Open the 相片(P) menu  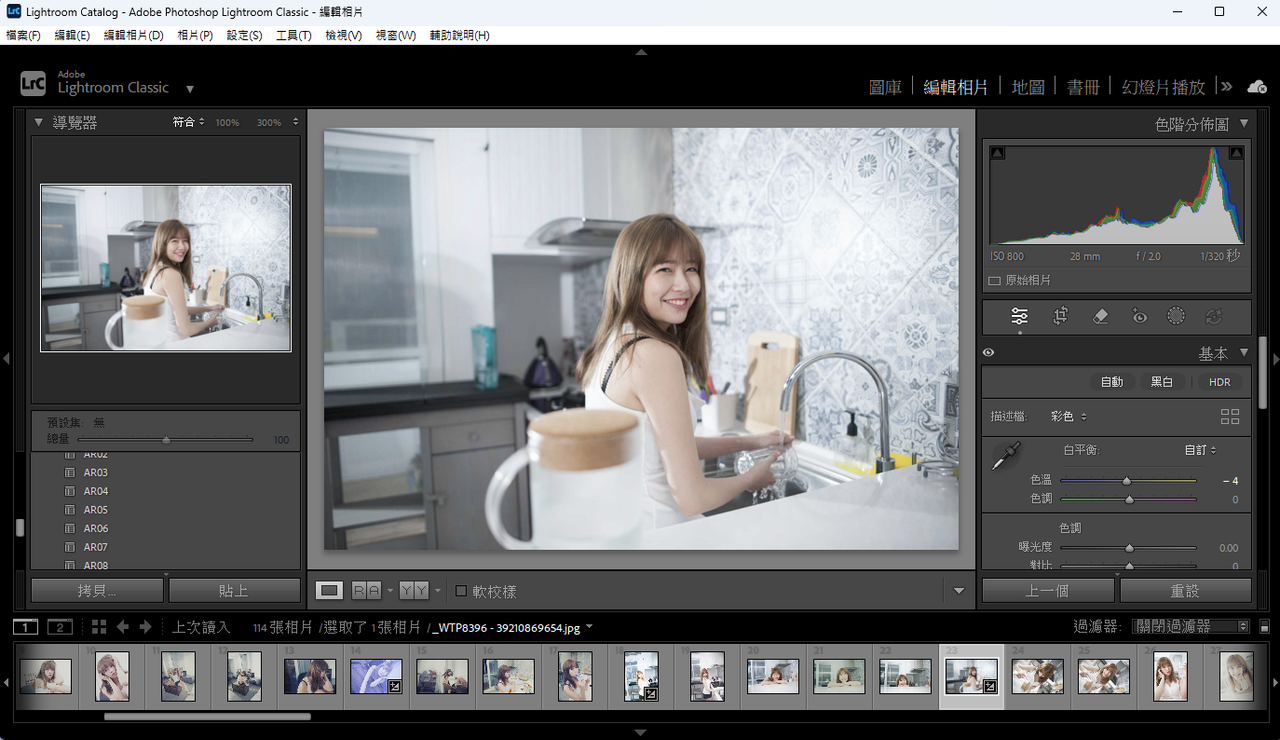point(195,35)
